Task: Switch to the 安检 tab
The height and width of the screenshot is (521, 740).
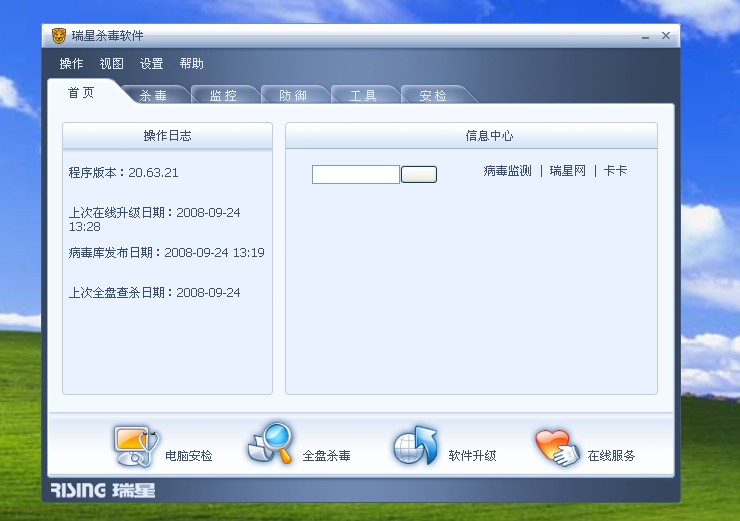Action: [433, 95]
